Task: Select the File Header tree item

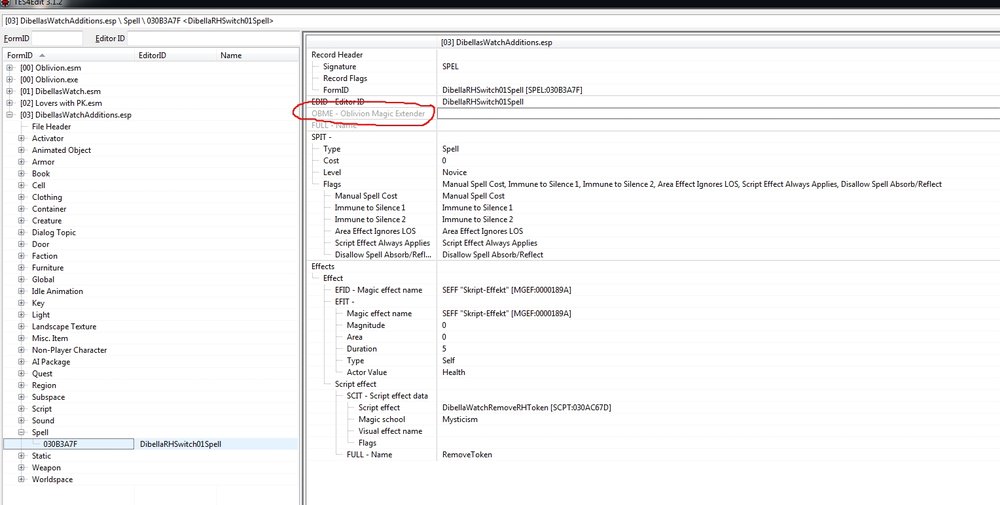Action: click(52, 127)
